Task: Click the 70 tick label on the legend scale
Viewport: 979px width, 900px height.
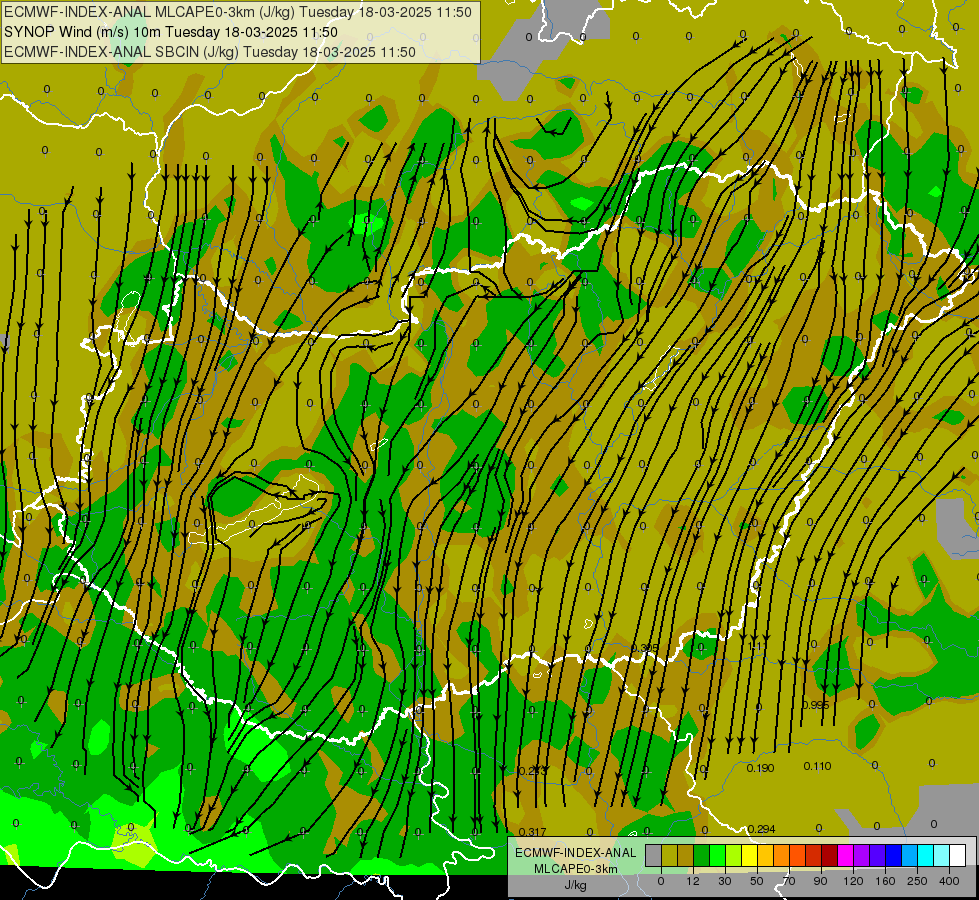Action: pos(789,881)
